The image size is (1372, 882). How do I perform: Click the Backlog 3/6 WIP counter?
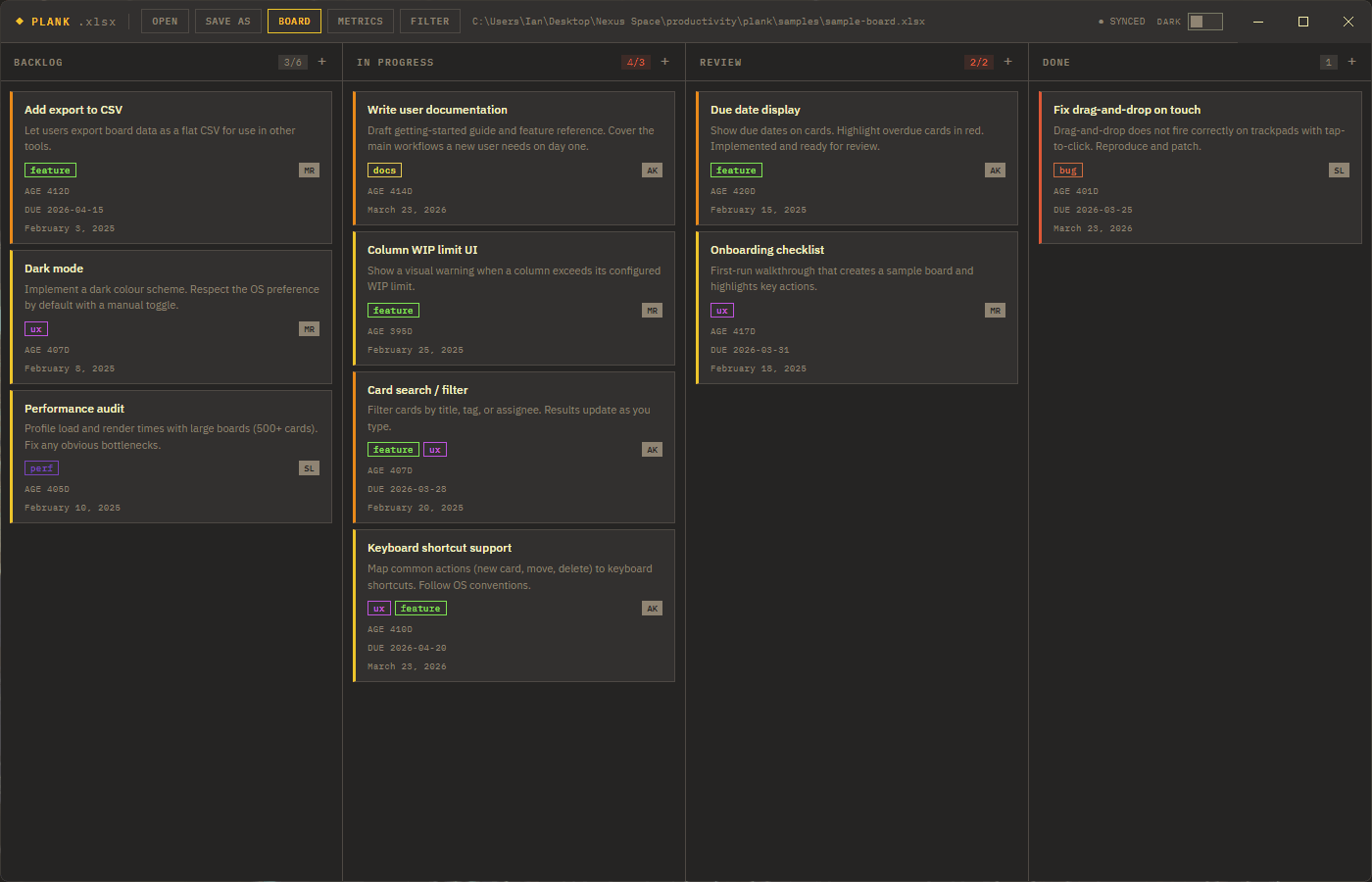tap(292, 62)
